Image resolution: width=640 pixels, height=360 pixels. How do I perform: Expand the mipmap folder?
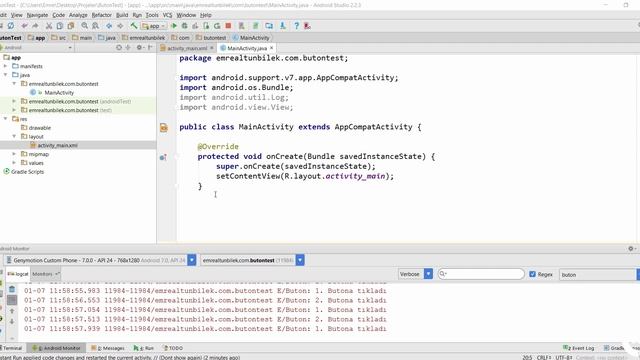[14, 154]
